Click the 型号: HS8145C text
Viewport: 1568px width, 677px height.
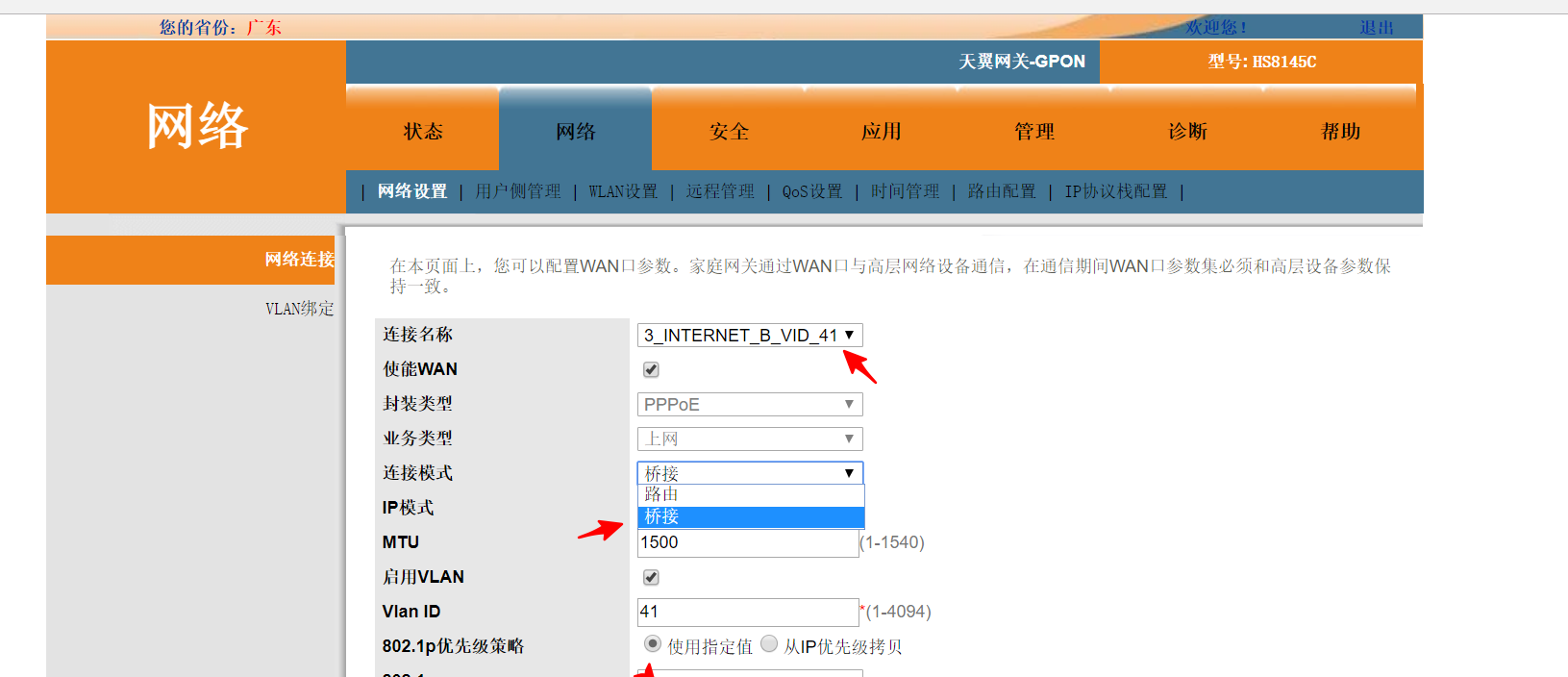(1262, 62)
